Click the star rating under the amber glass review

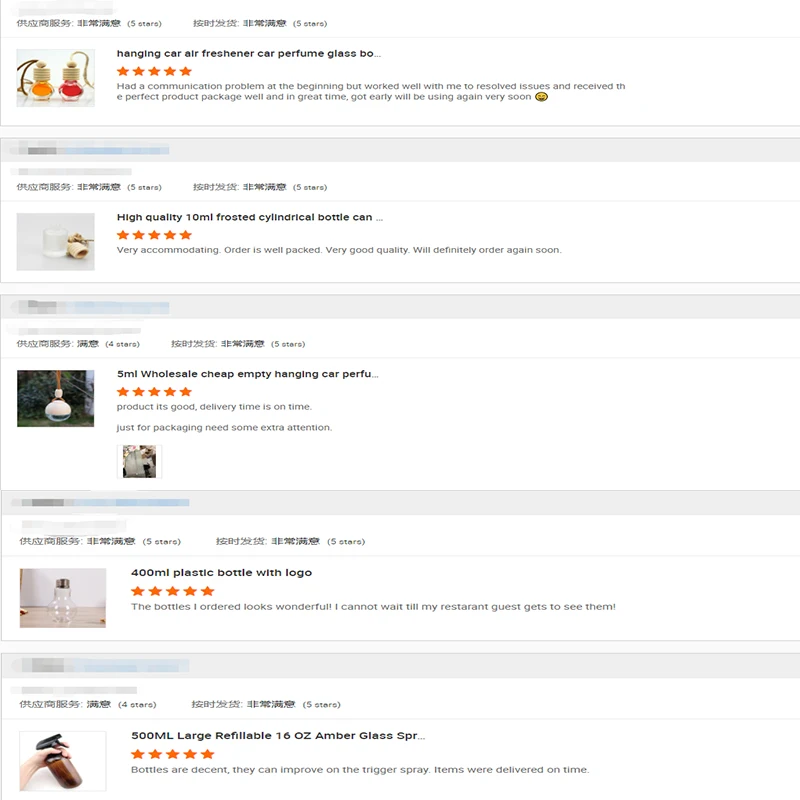pos(172,754)
